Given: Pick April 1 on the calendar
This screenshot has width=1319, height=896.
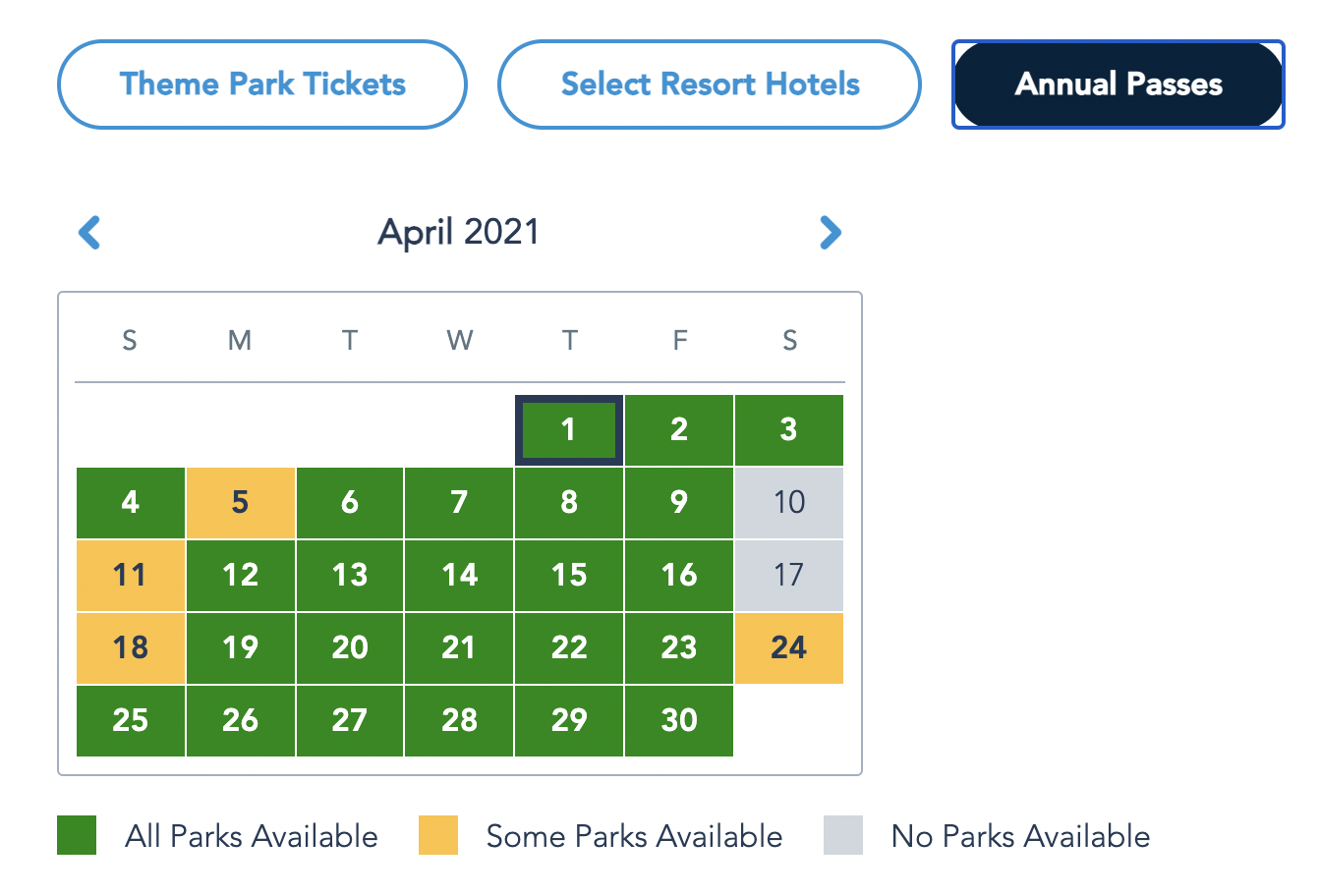Looking at the screenshot, I should pos(569,430).
